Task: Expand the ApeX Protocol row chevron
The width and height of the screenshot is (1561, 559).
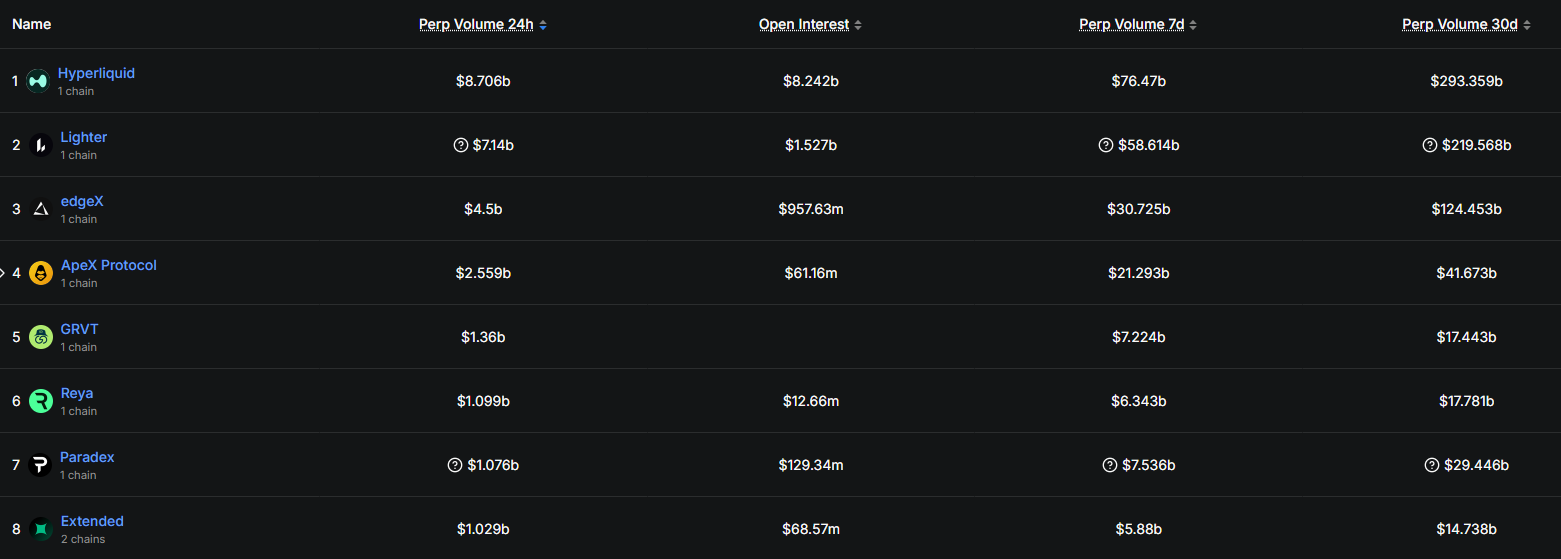Action: [3, 273]
